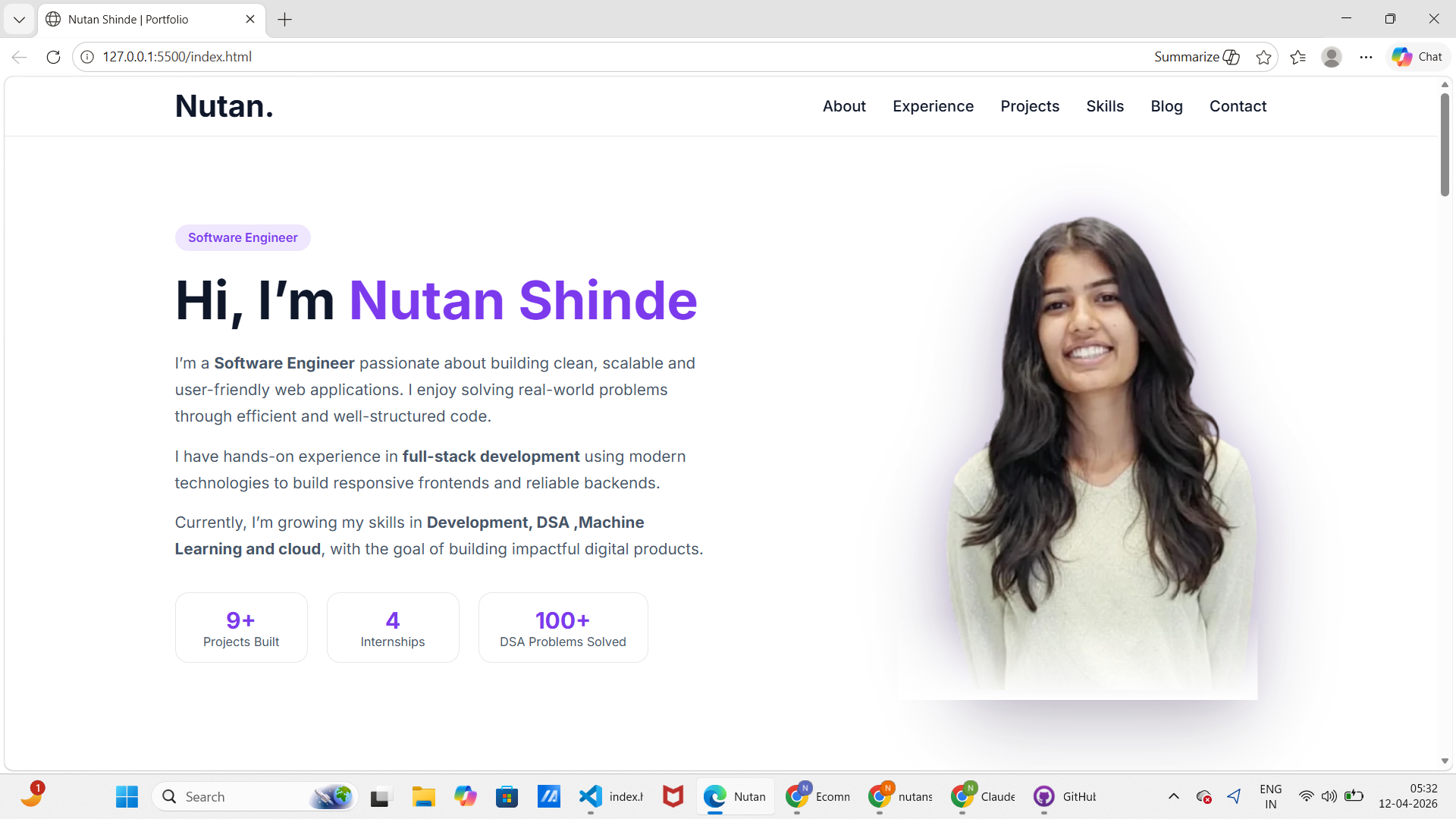Open a new browser tab
Image resolution: width=1456 pixels, height=819 pixels.
click(x=285, y=20)
